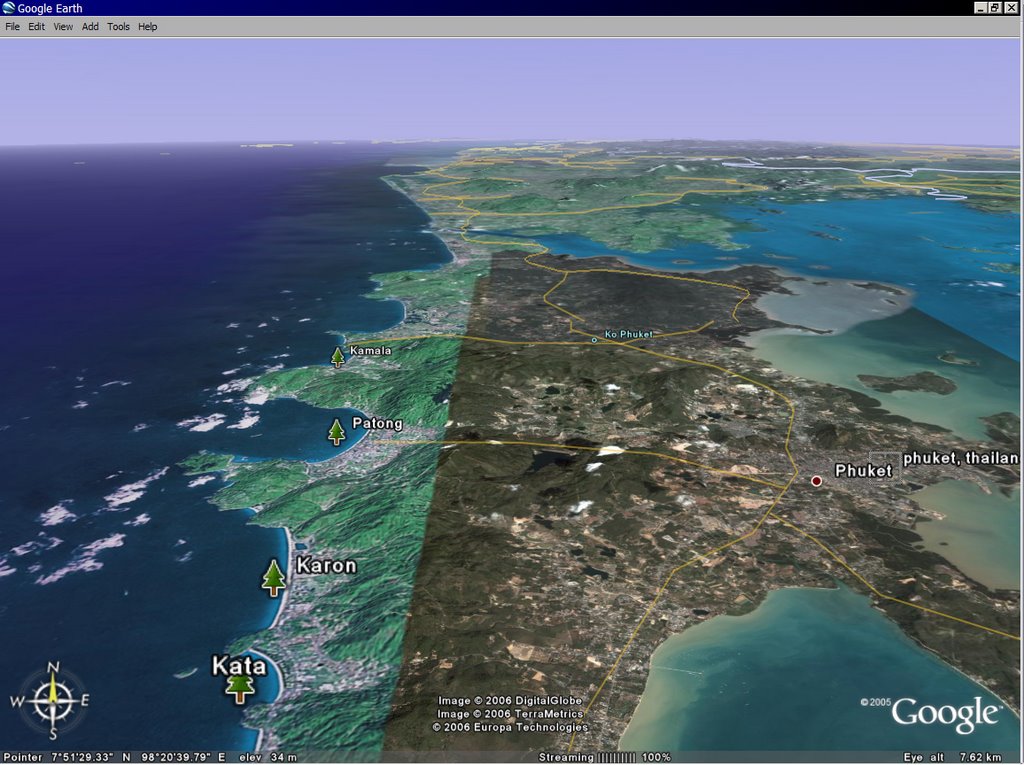
Task: Click the elev 34 m status readout
Action: tap(268, 757)
